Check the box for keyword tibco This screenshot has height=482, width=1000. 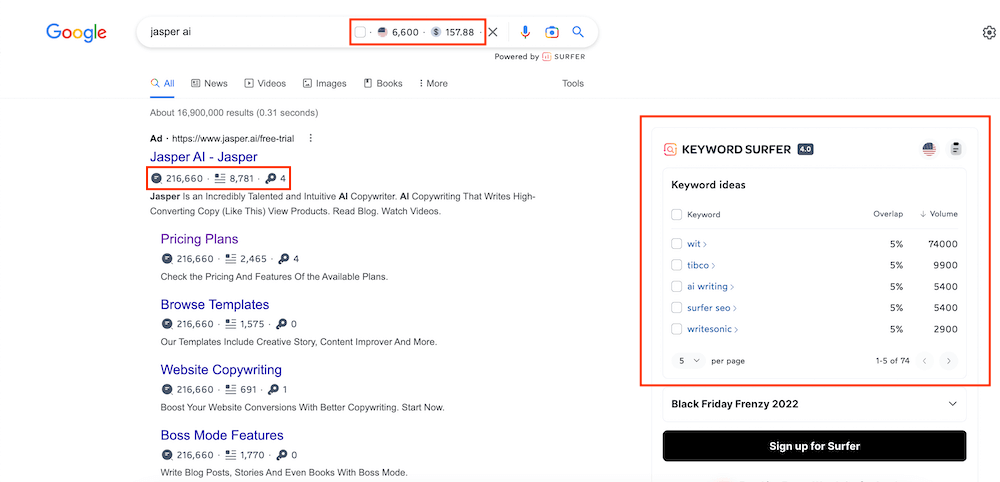pyautogui.click(x=677, y=265)
